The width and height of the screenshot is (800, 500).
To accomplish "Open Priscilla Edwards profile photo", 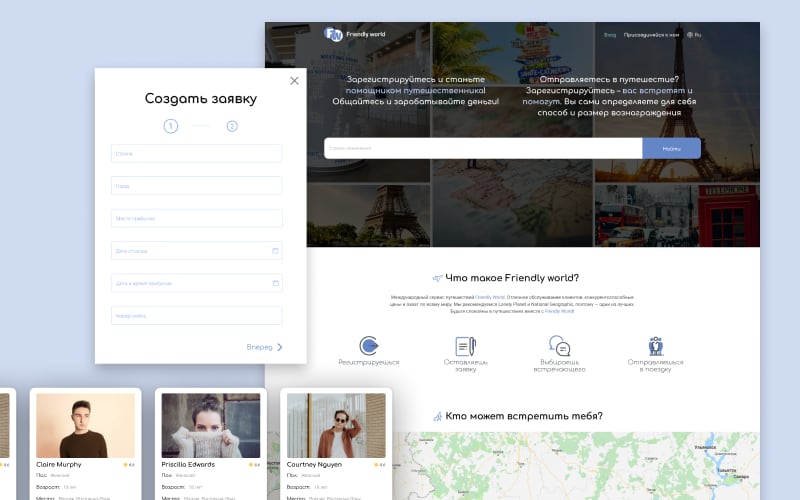I will pos(211,426).
